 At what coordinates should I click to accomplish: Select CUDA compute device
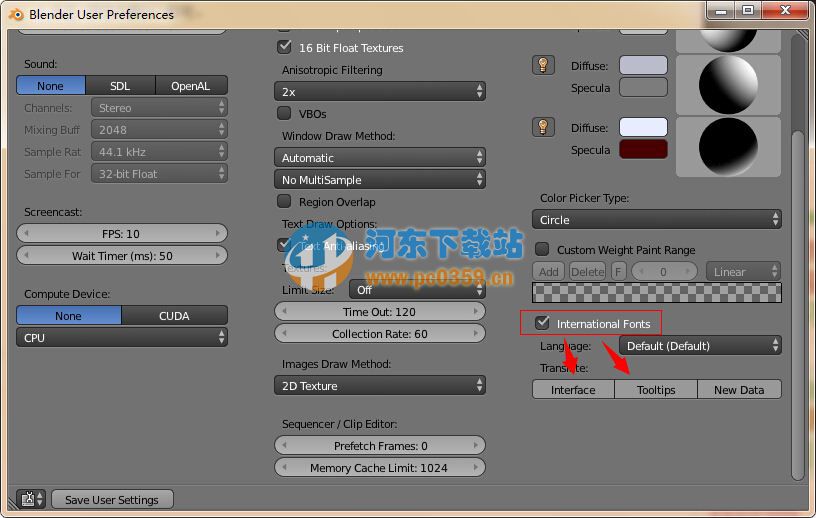point(174,315)
